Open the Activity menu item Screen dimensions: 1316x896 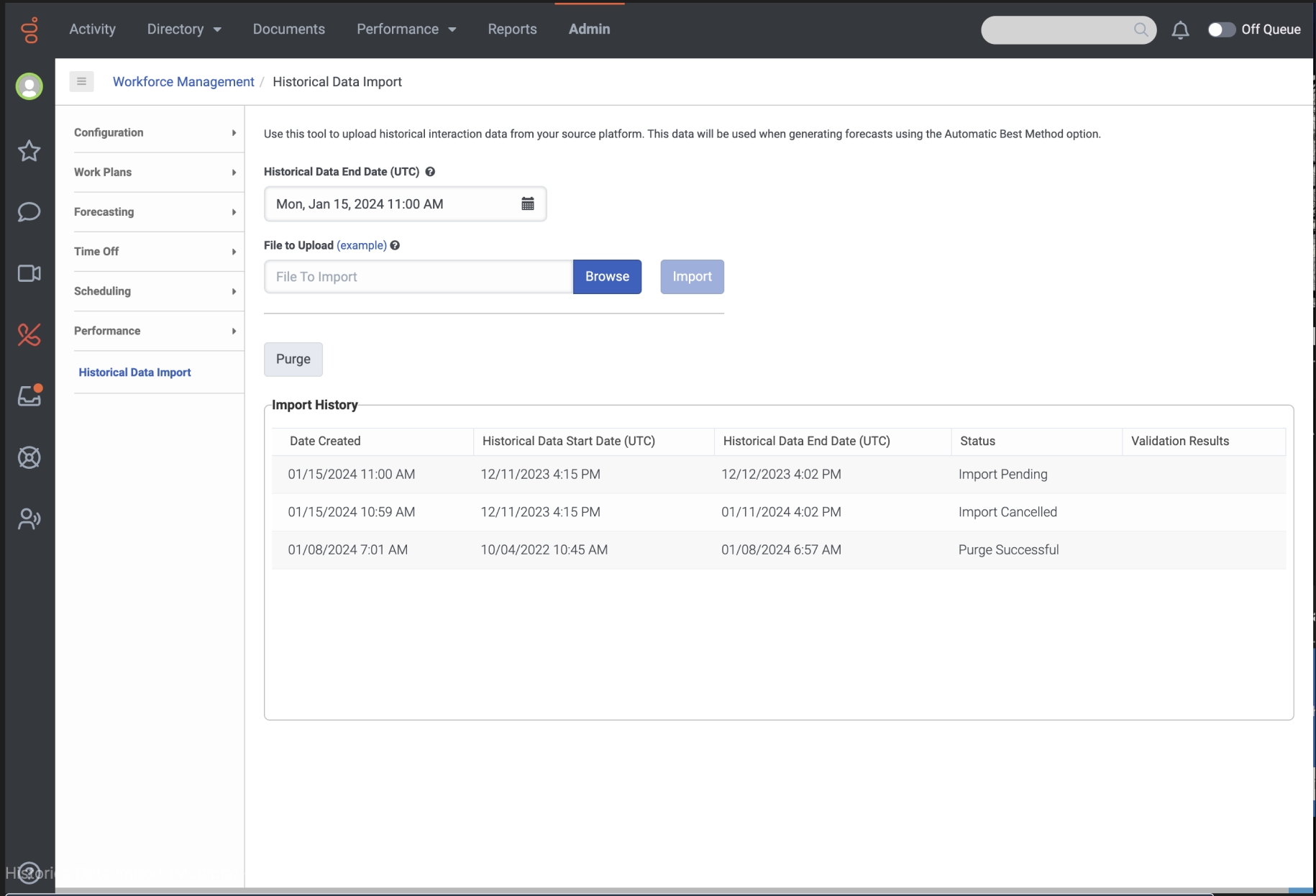pyautogui.click(x=92, y=29)
